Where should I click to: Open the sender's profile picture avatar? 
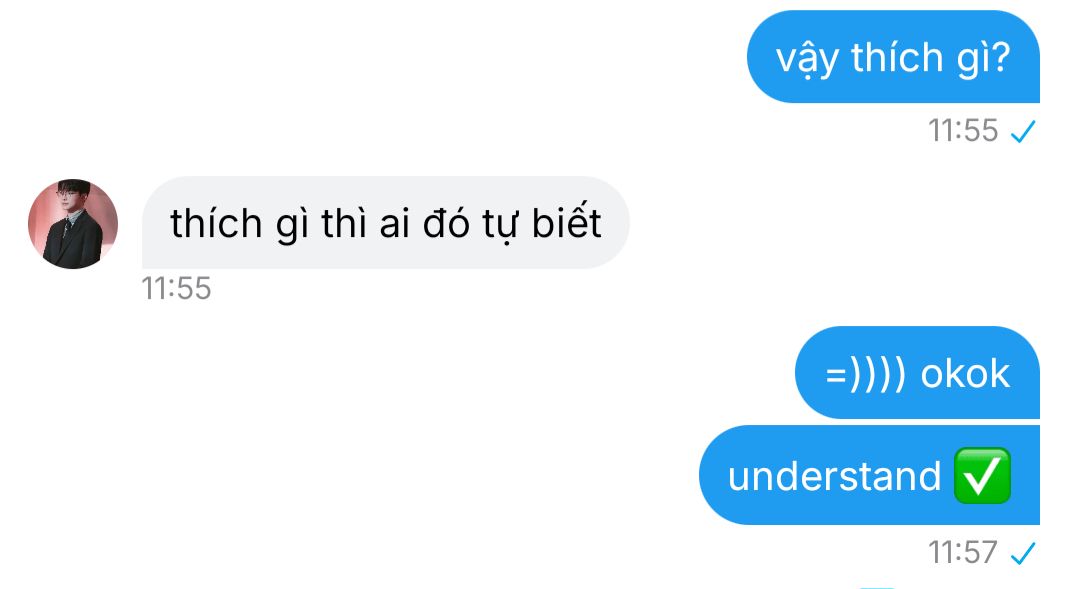[73, 224]
